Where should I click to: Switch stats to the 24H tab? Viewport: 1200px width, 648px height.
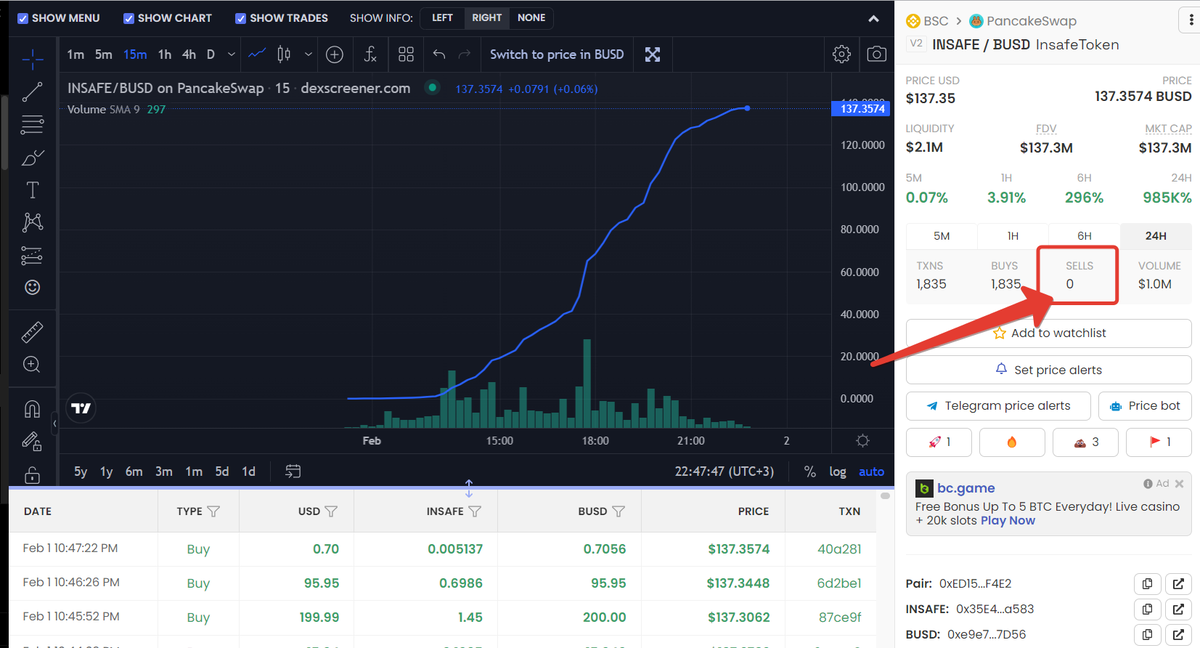[x=1156, y=236]
